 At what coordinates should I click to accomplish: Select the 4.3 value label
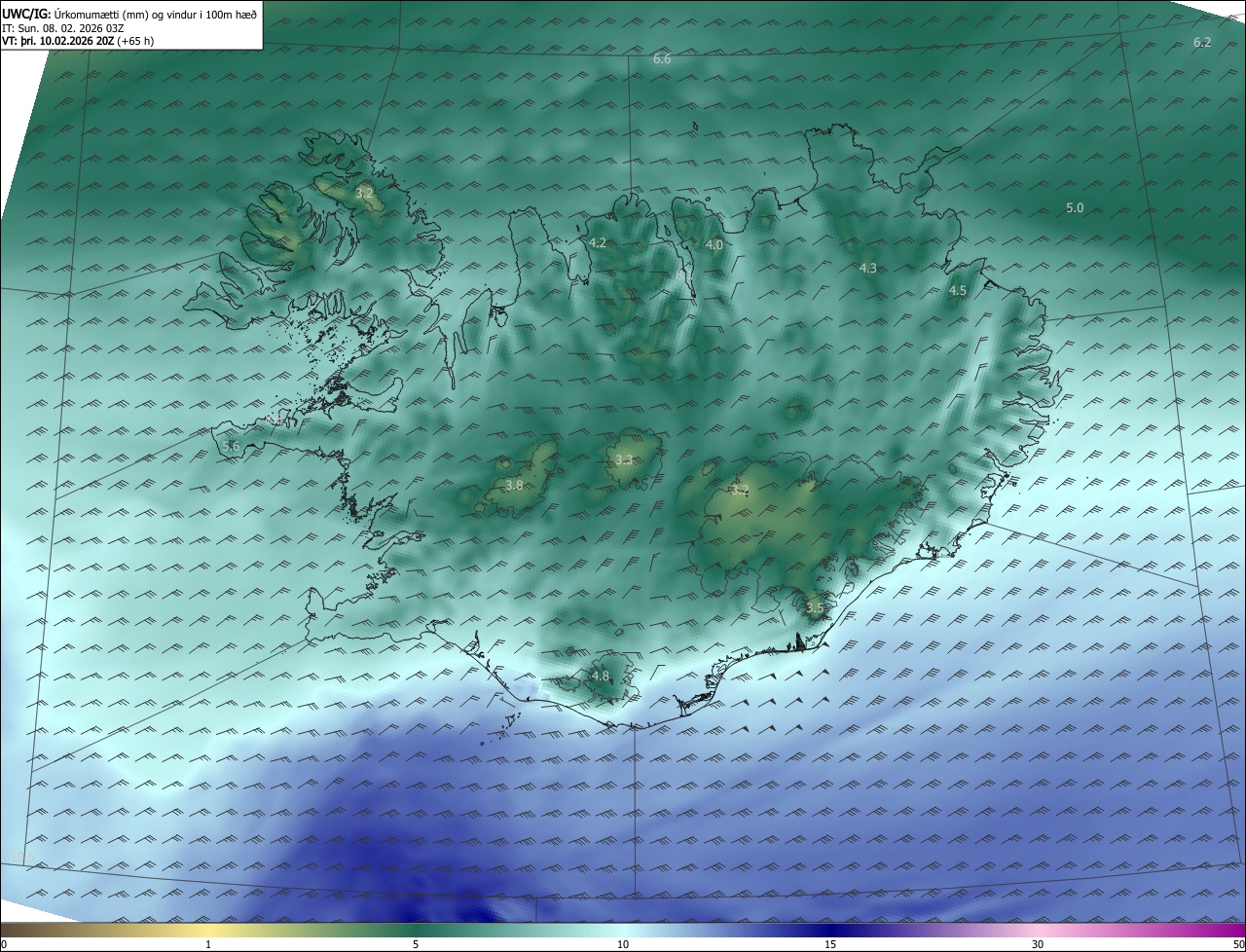(868, 269)
